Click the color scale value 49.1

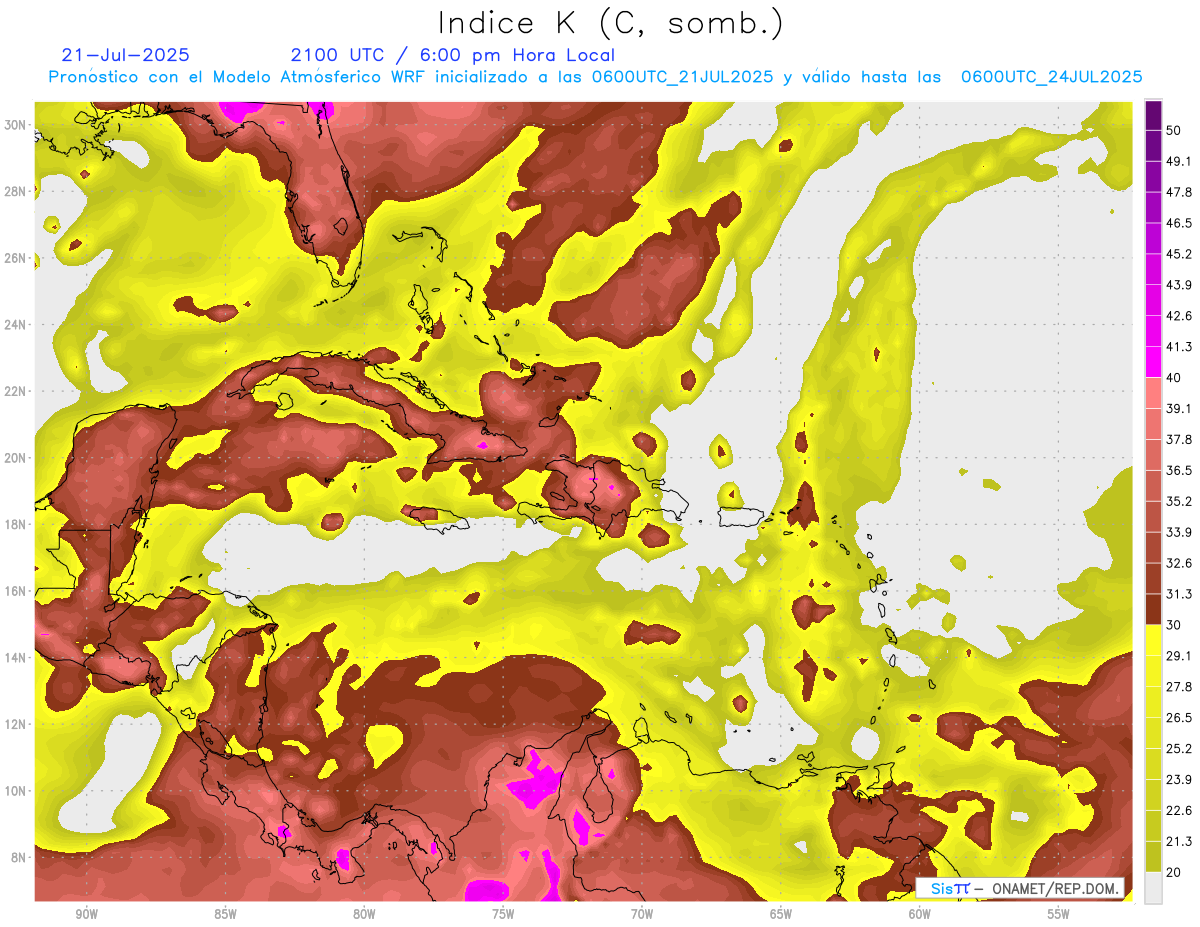[x=1179, y=161]
